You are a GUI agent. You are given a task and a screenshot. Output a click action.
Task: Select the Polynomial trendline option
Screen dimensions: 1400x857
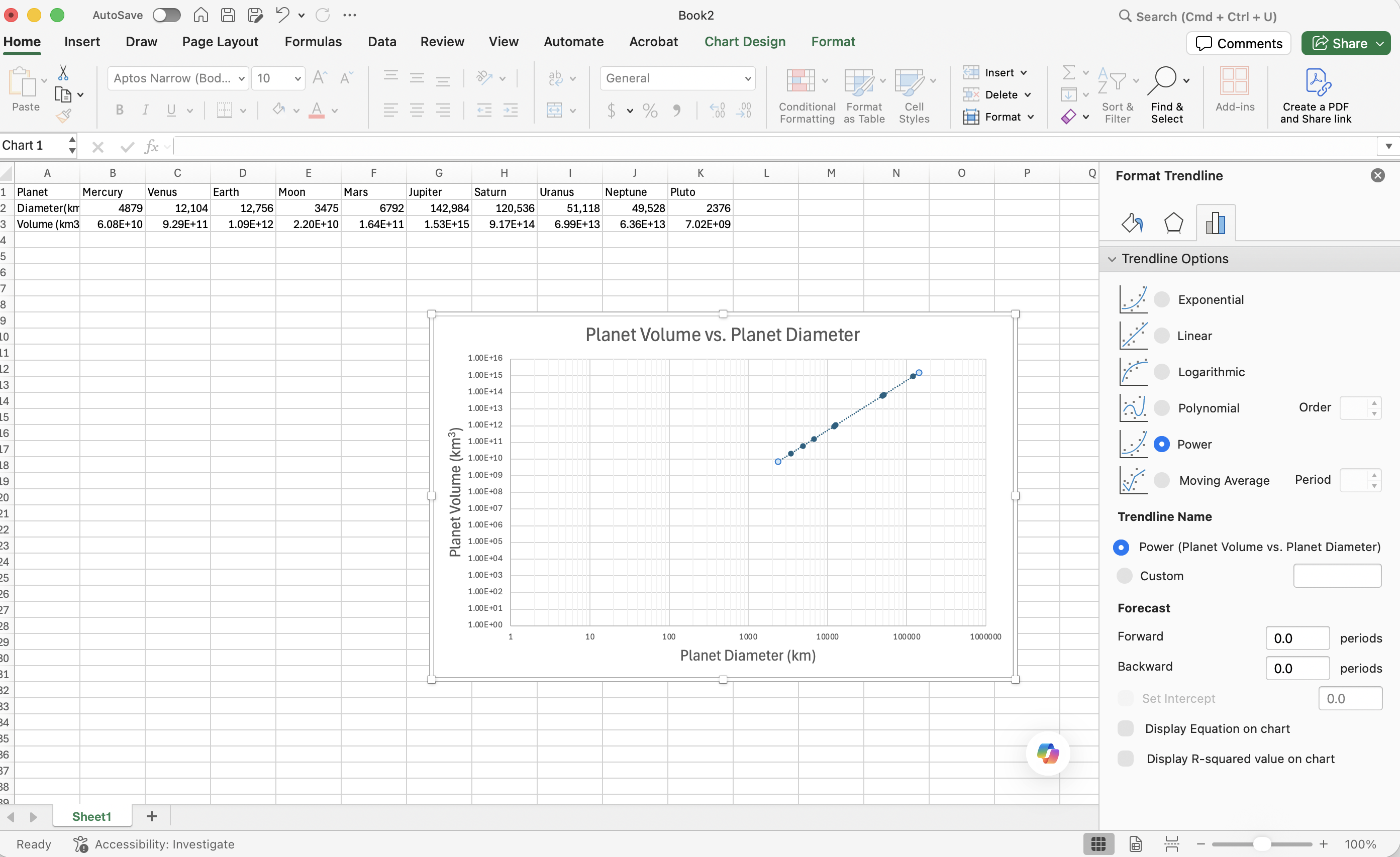point(1162,408)
